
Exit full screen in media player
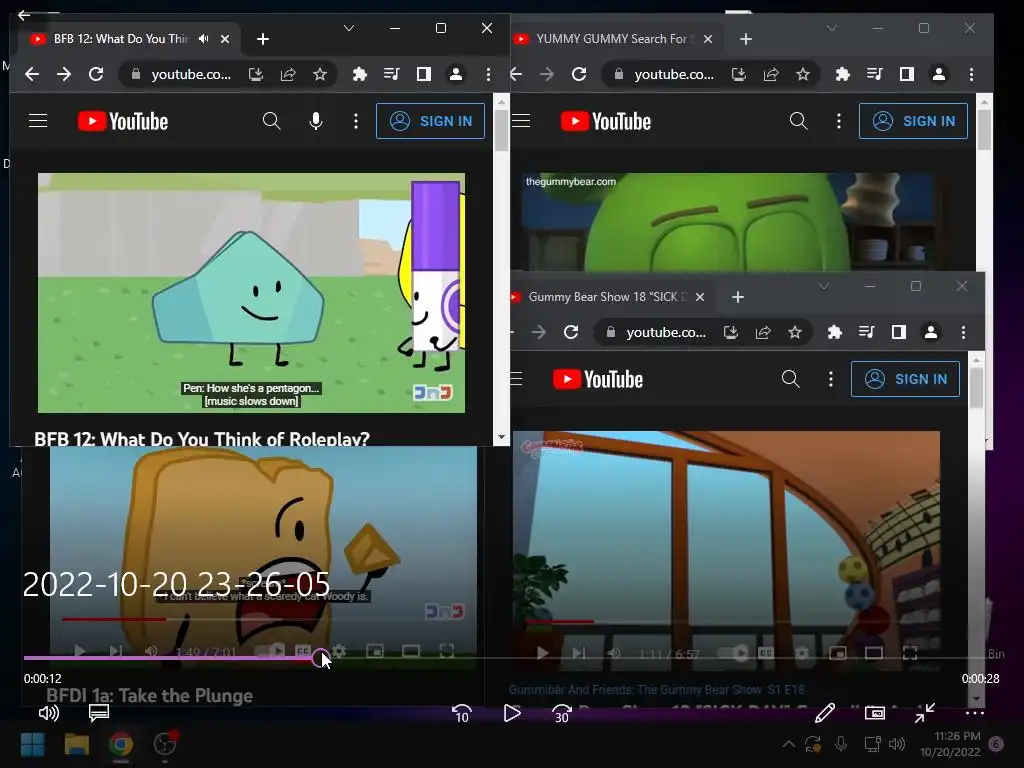(x=924, y=713)
